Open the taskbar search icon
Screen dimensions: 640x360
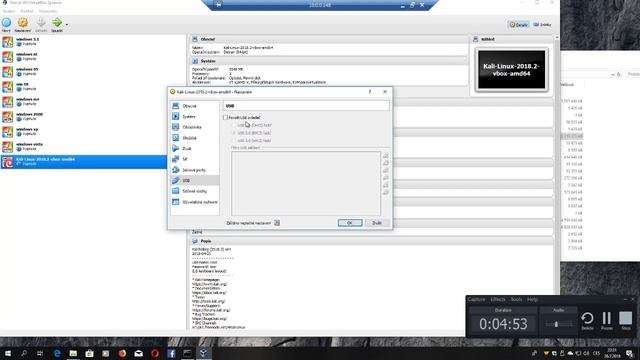24,353
